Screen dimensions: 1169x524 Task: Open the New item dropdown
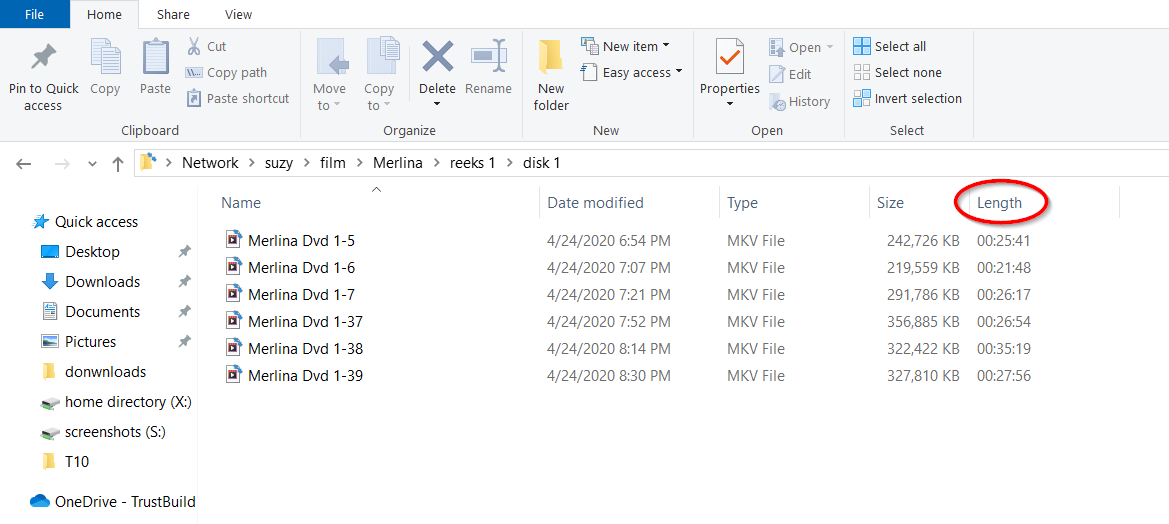point(625,47)
